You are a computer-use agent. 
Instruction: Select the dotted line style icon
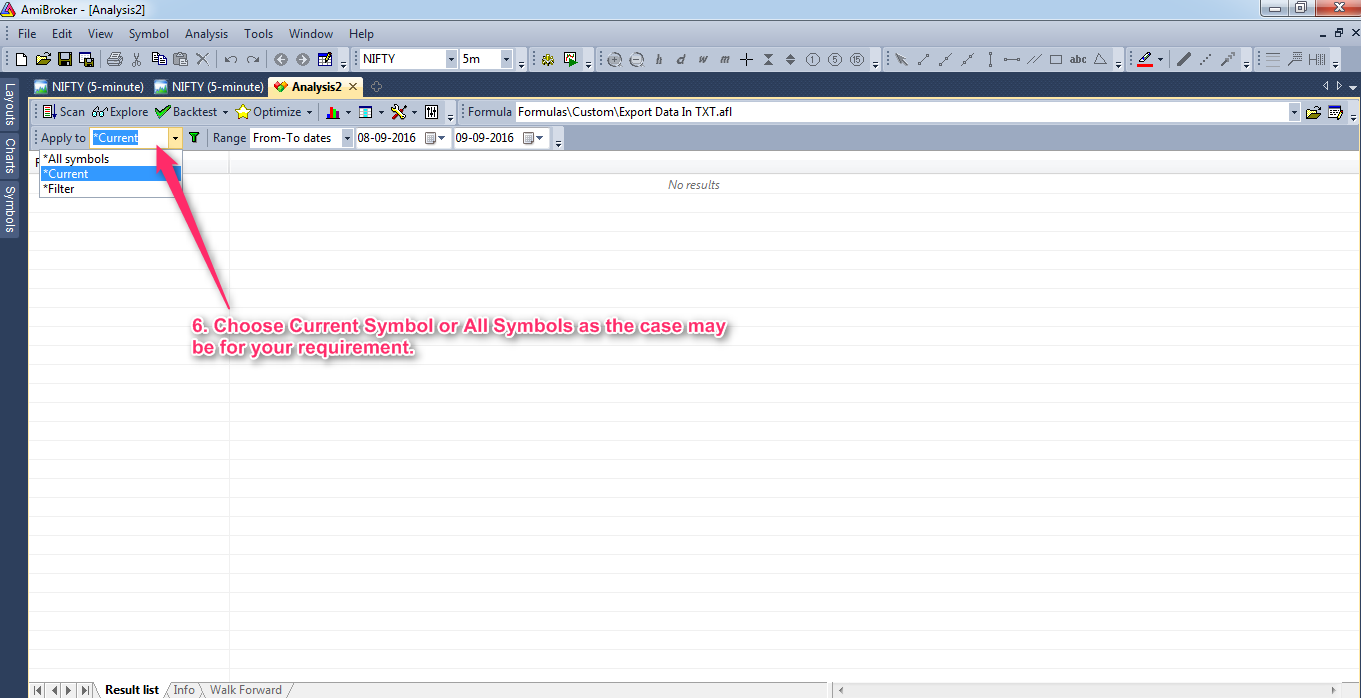coord(1205,59)
